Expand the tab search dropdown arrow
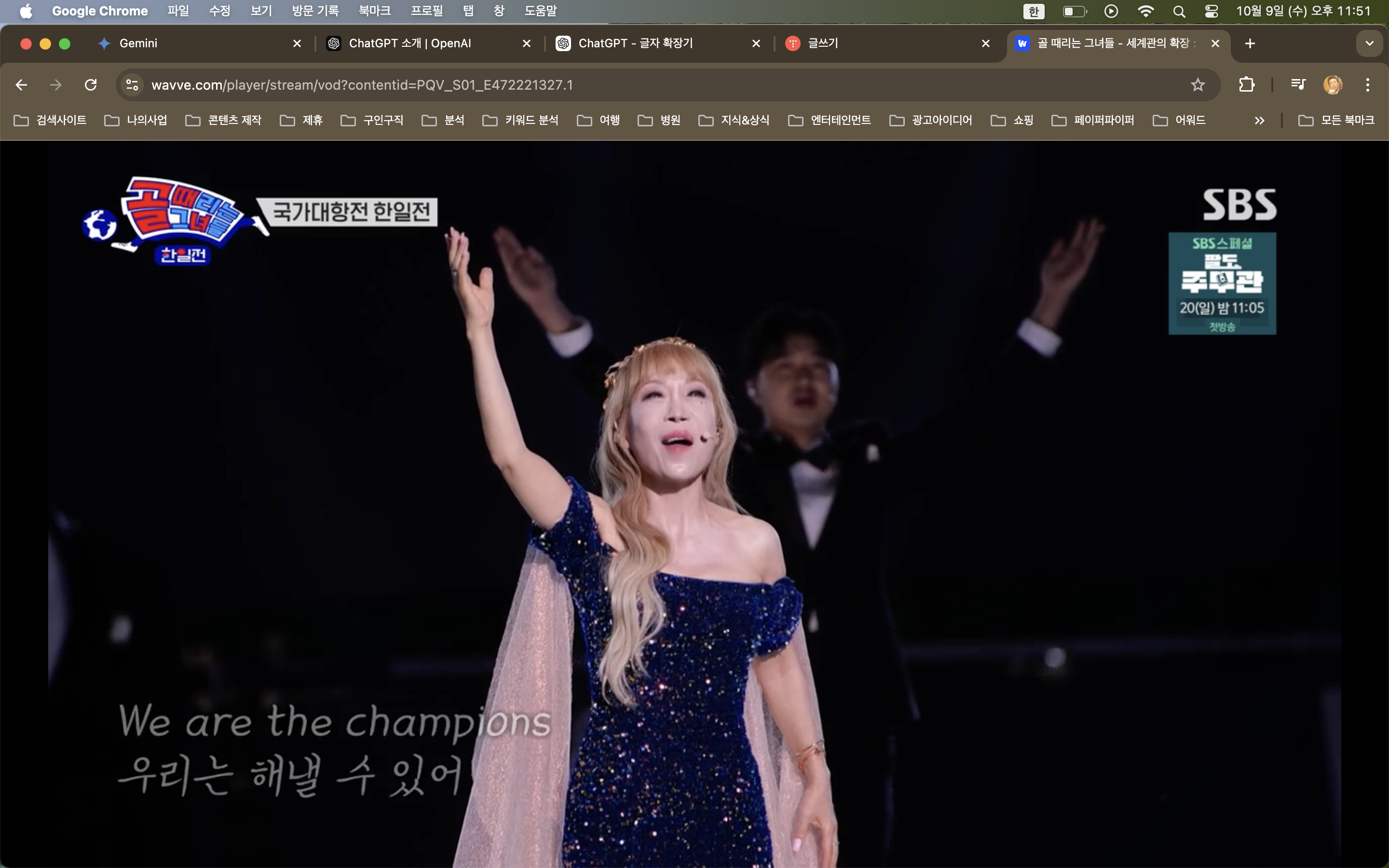The width and height of the screenshot is (1389, 868). pyautogui.click(x=1370, y=43)
